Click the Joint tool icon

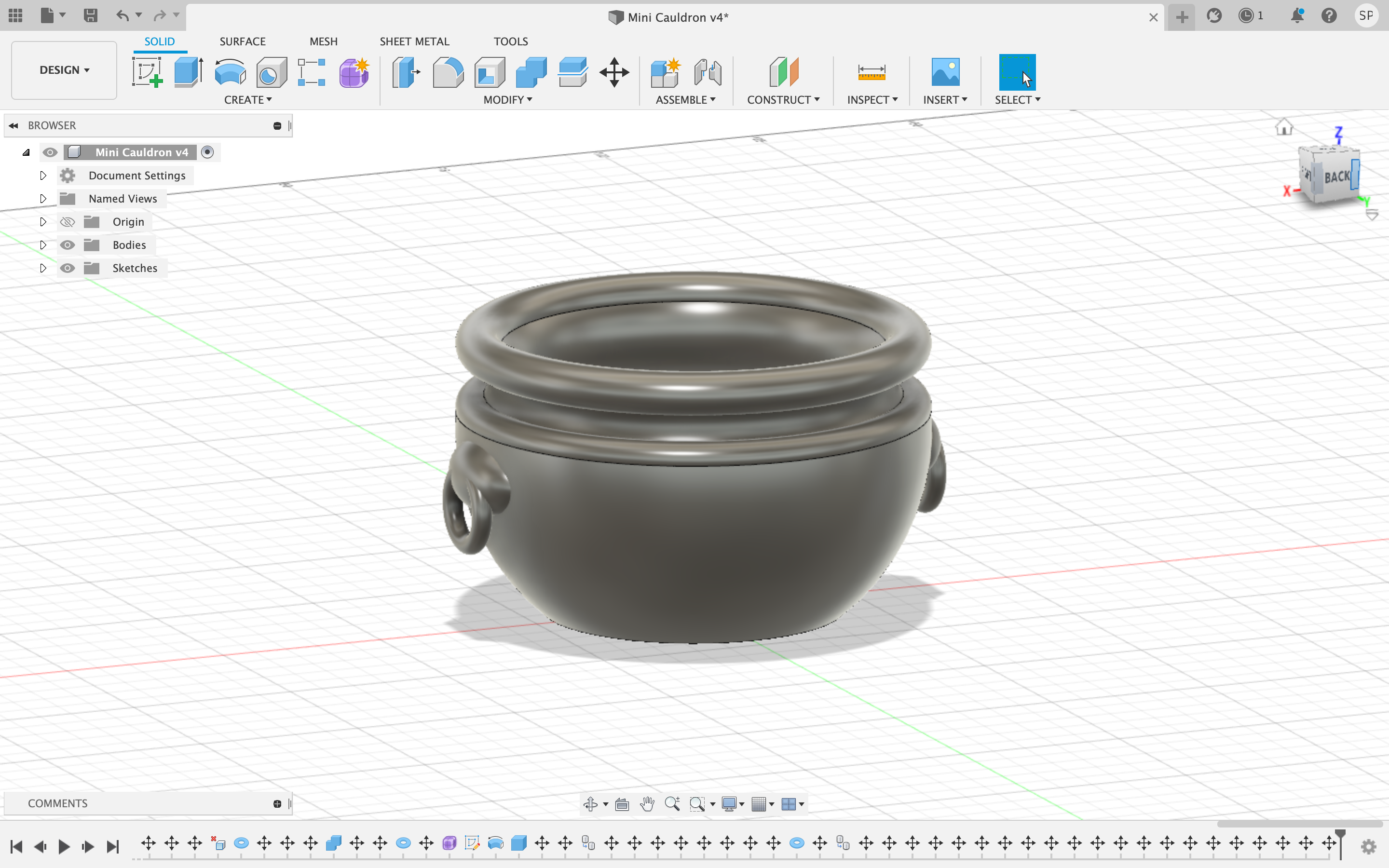tap(707, 72)
